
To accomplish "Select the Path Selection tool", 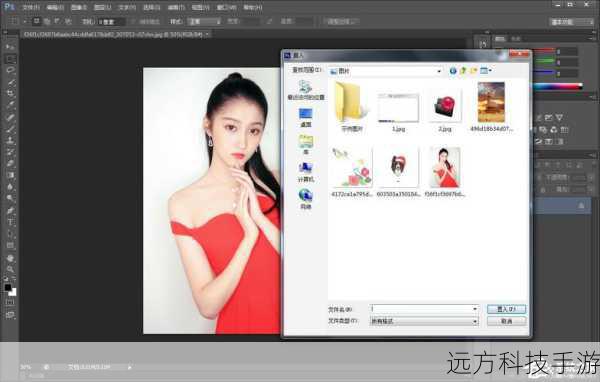I will (x=10, y=234).
